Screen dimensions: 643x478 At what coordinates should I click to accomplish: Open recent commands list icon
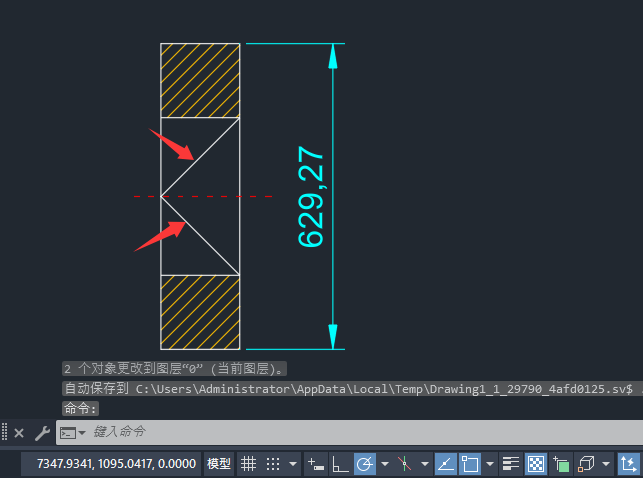tap(72, 433)
